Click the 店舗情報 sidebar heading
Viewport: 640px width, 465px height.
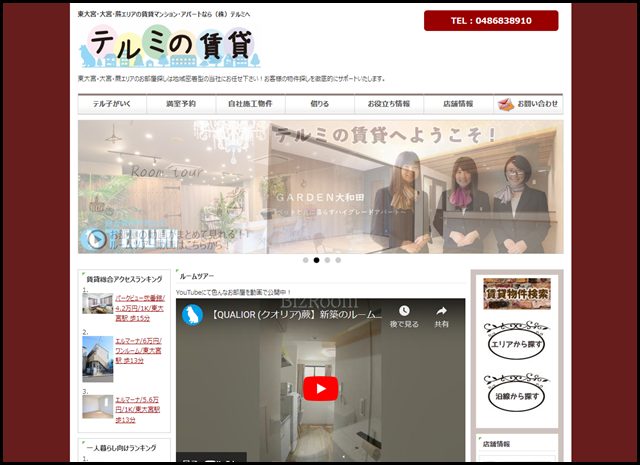coord(496,444)
